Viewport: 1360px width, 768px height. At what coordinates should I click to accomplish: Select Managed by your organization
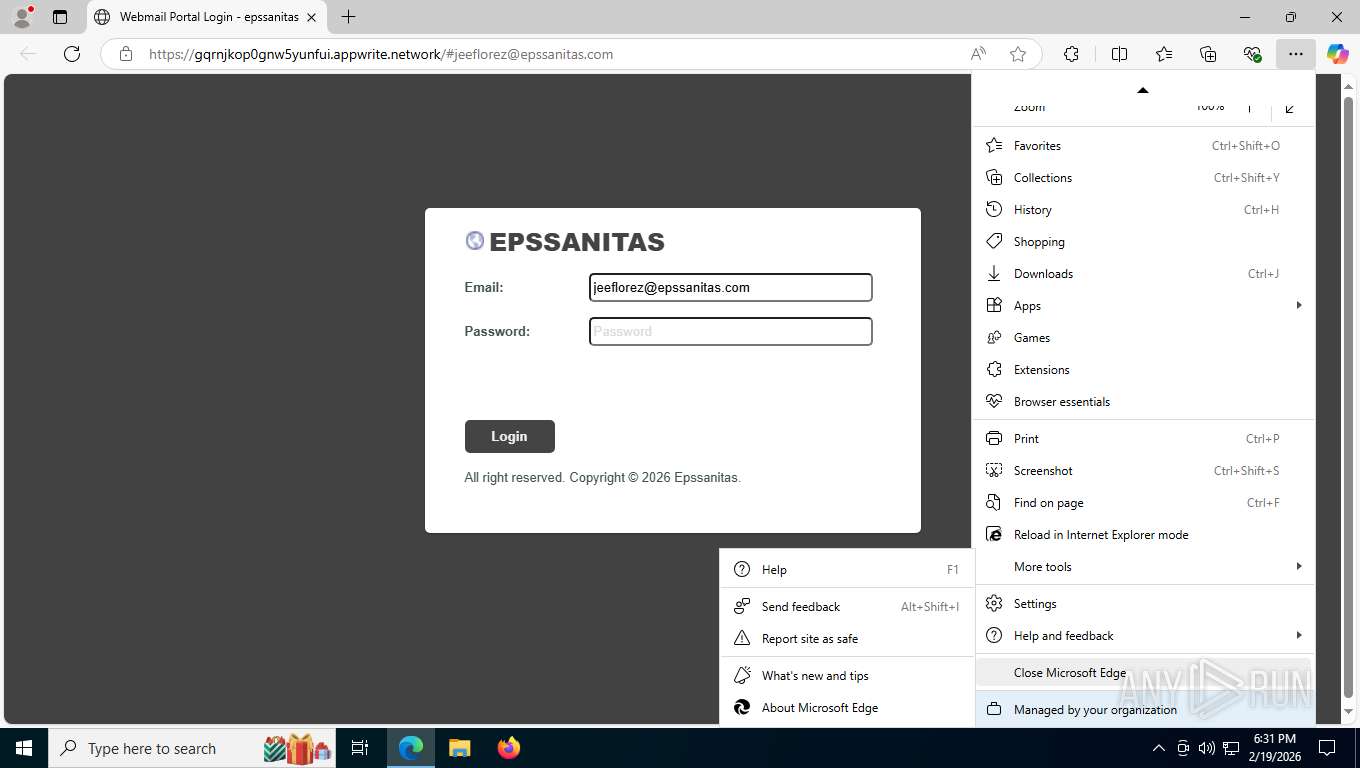pyautogui.click(x=1145, y=709)
